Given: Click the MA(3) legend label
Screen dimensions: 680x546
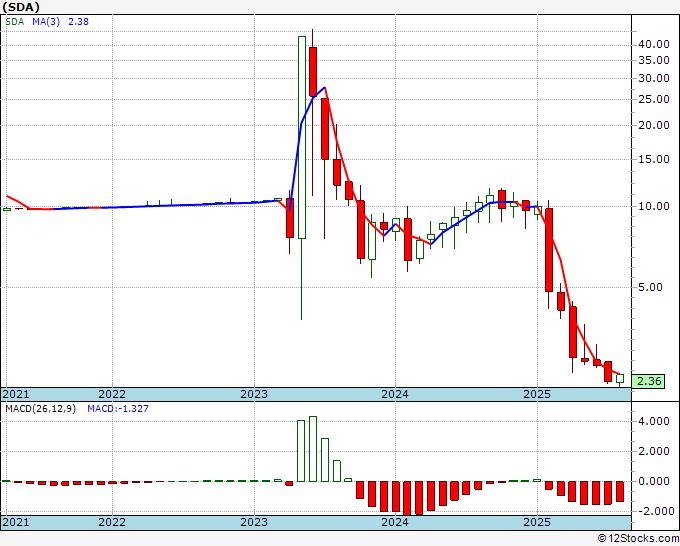Looking at the screenshot, I should [46, 22].
